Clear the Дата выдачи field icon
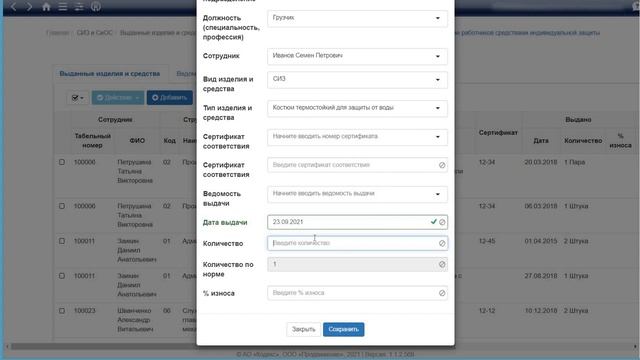 pos(442,222)
